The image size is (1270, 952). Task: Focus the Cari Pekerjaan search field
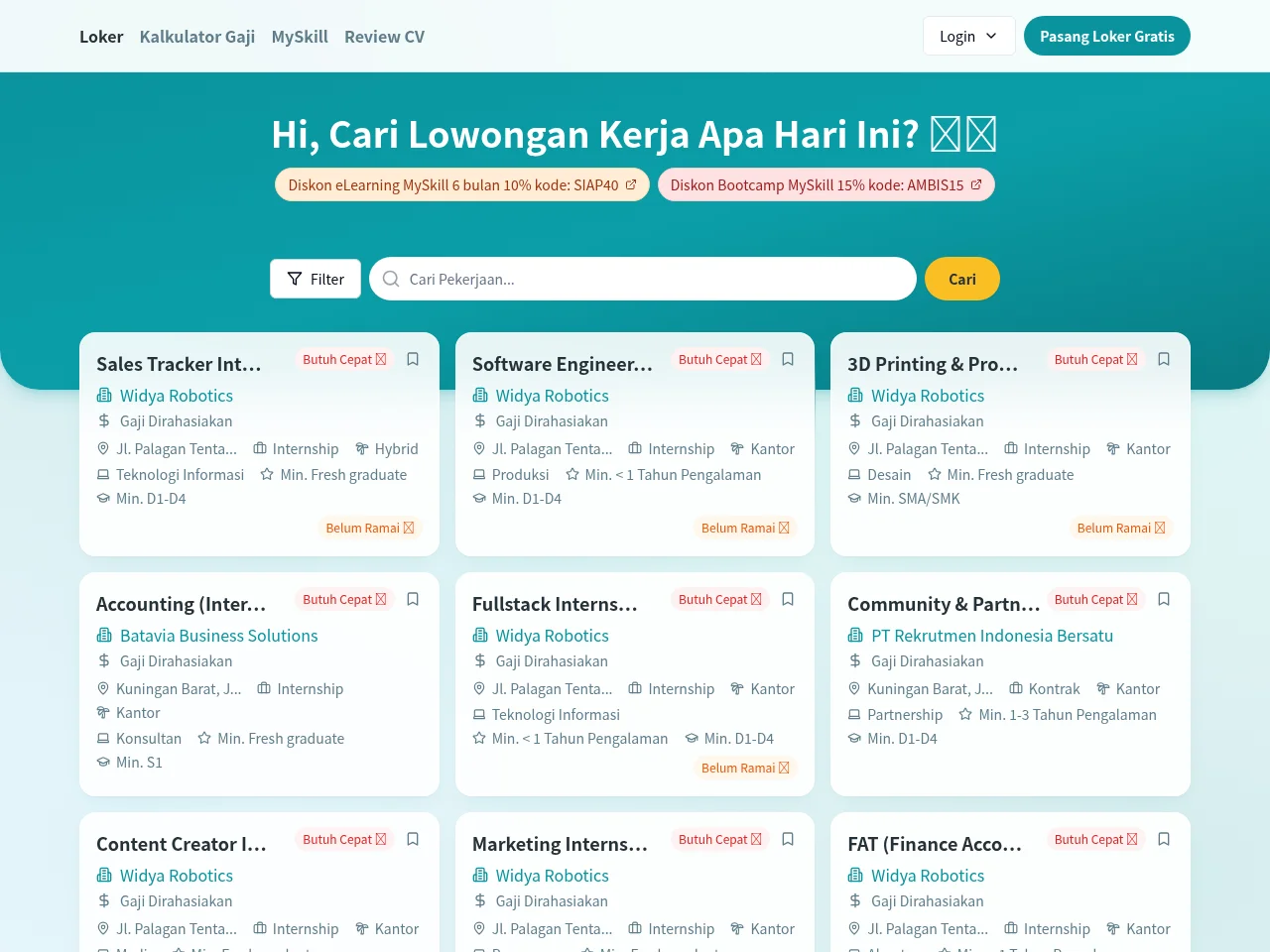tap(643, 279)
